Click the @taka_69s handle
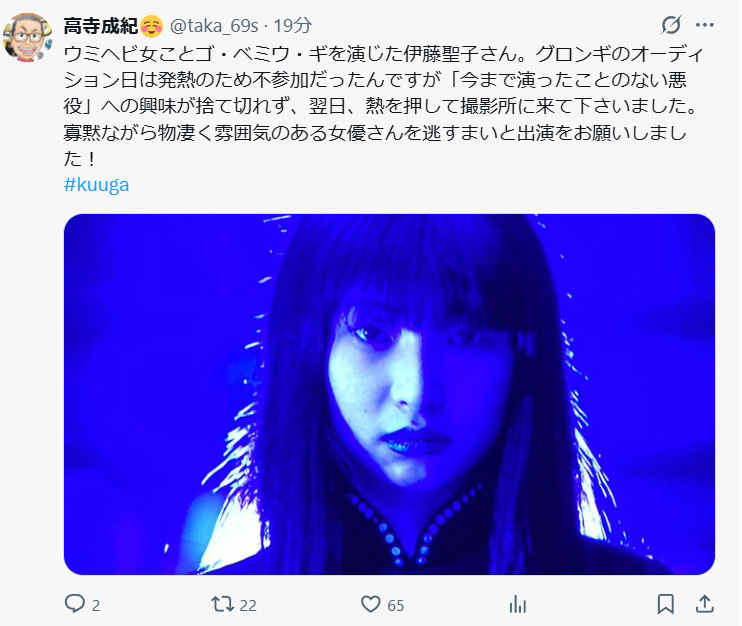Viewport: 742px width, 626px height. 214,26
